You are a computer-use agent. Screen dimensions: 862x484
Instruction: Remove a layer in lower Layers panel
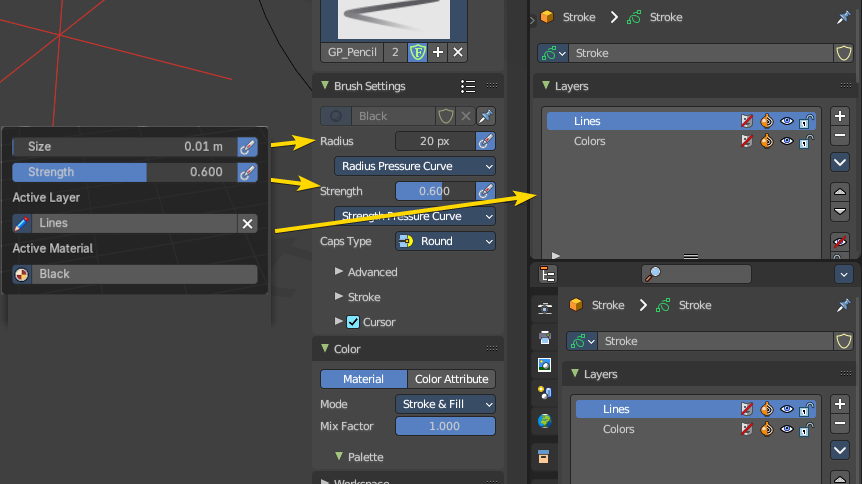(x=840, y=424)
